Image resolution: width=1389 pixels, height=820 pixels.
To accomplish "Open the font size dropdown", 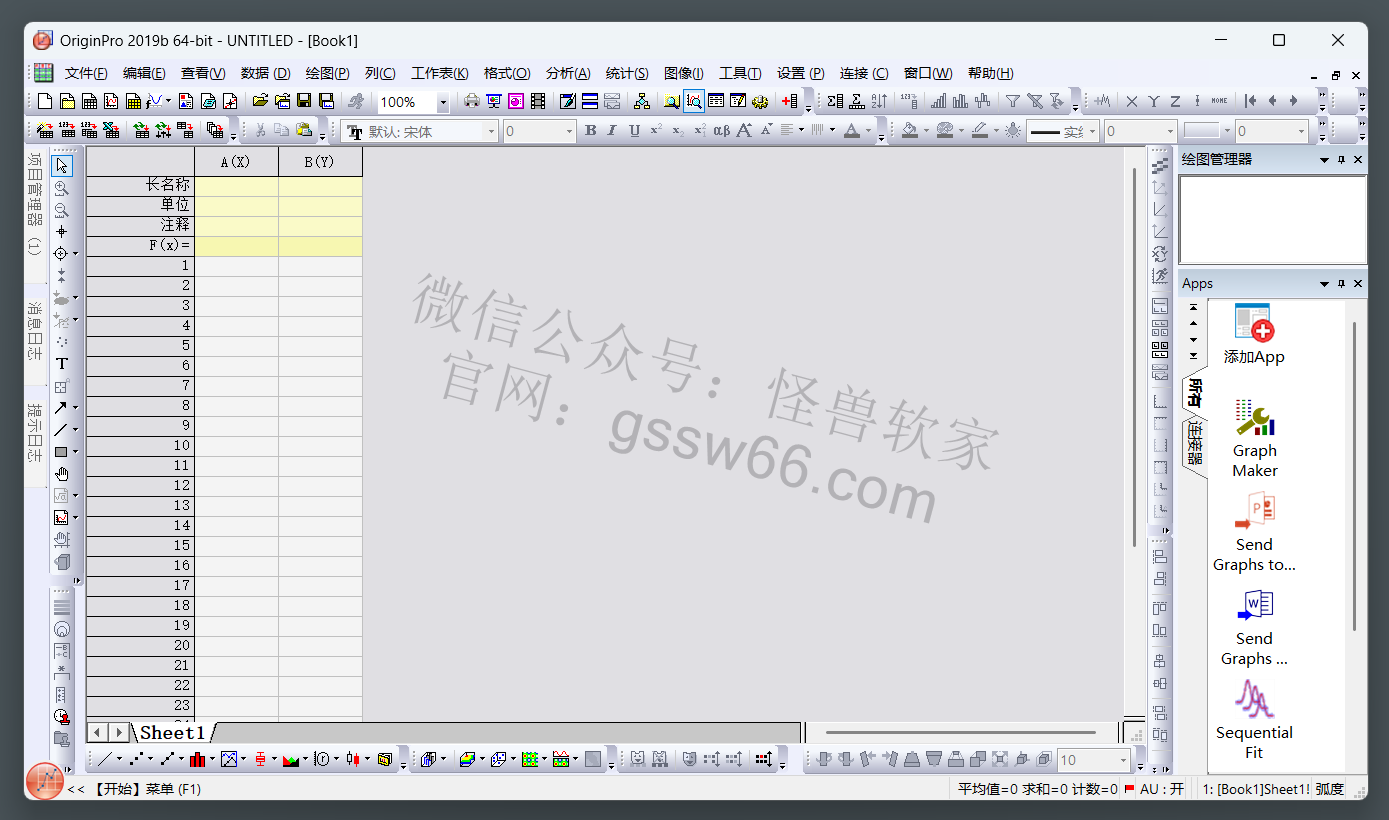I will point(570,131).
